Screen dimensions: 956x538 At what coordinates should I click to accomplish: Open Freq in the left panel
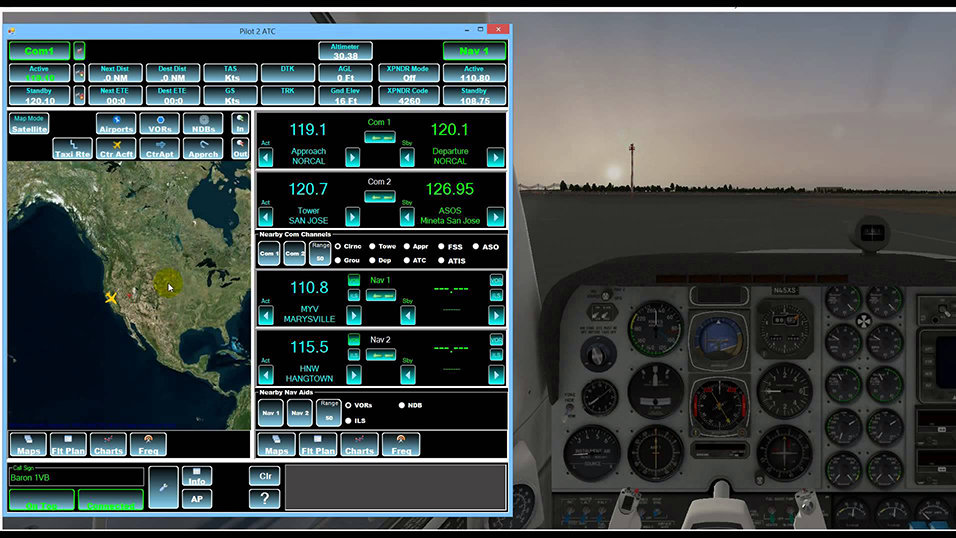point(148,445)
